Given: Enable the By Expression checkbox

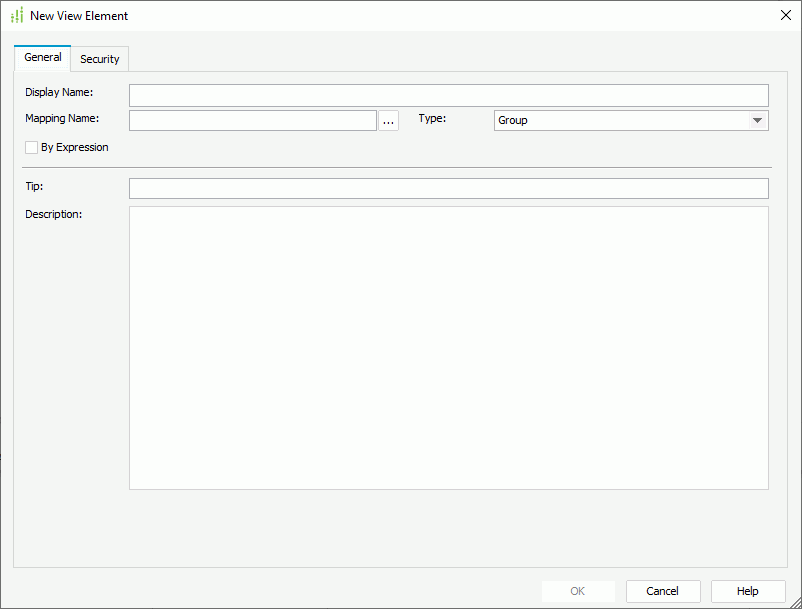Looking at the screenshot, I should 31,147.
